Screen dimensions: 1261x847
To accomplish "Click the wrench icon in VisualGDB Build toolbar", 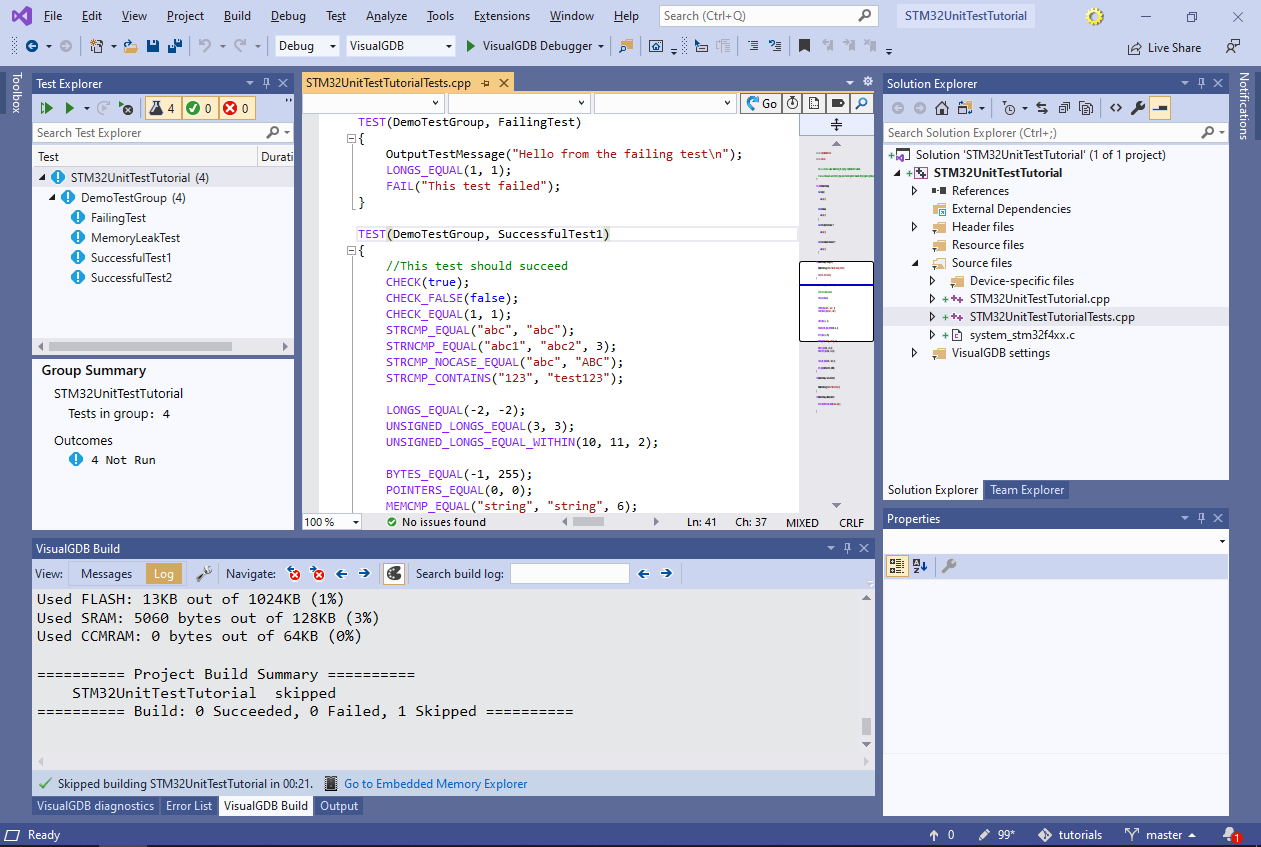I will 204,573.
